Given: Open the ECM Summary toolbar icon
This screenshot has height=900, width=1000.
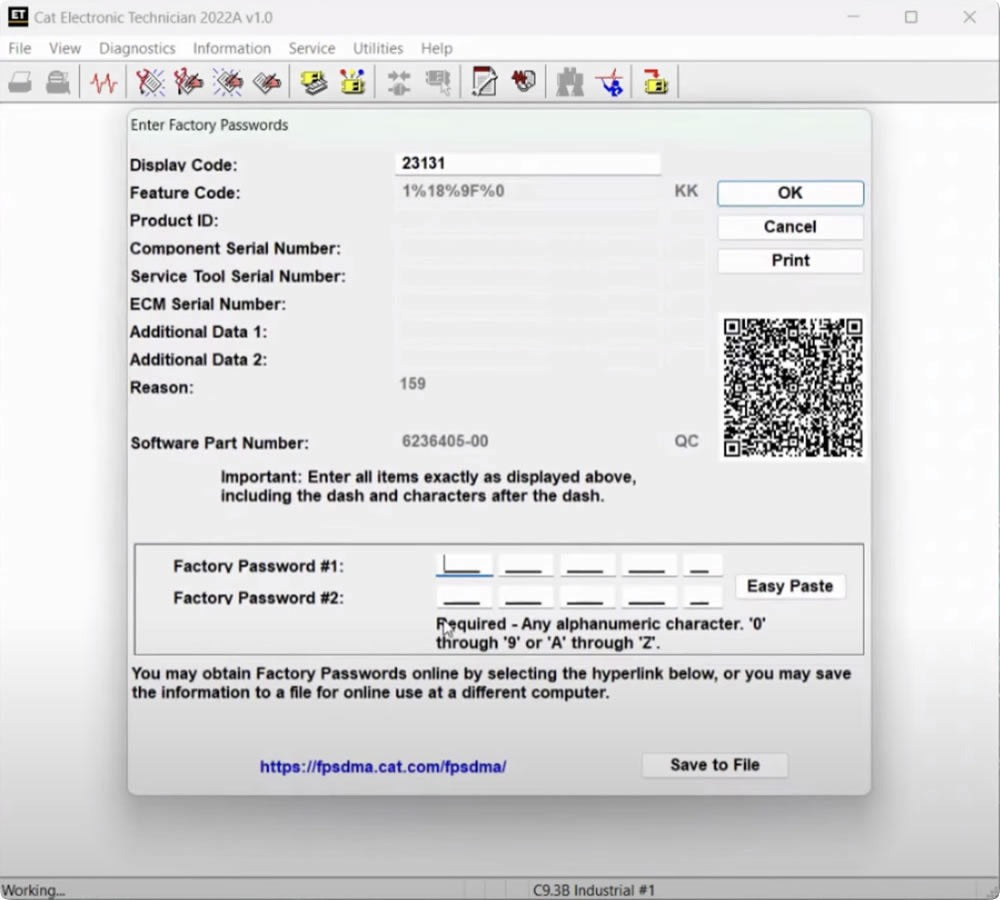Looking at the screenshot, I should pyautogui.click(x=314, y=82).
